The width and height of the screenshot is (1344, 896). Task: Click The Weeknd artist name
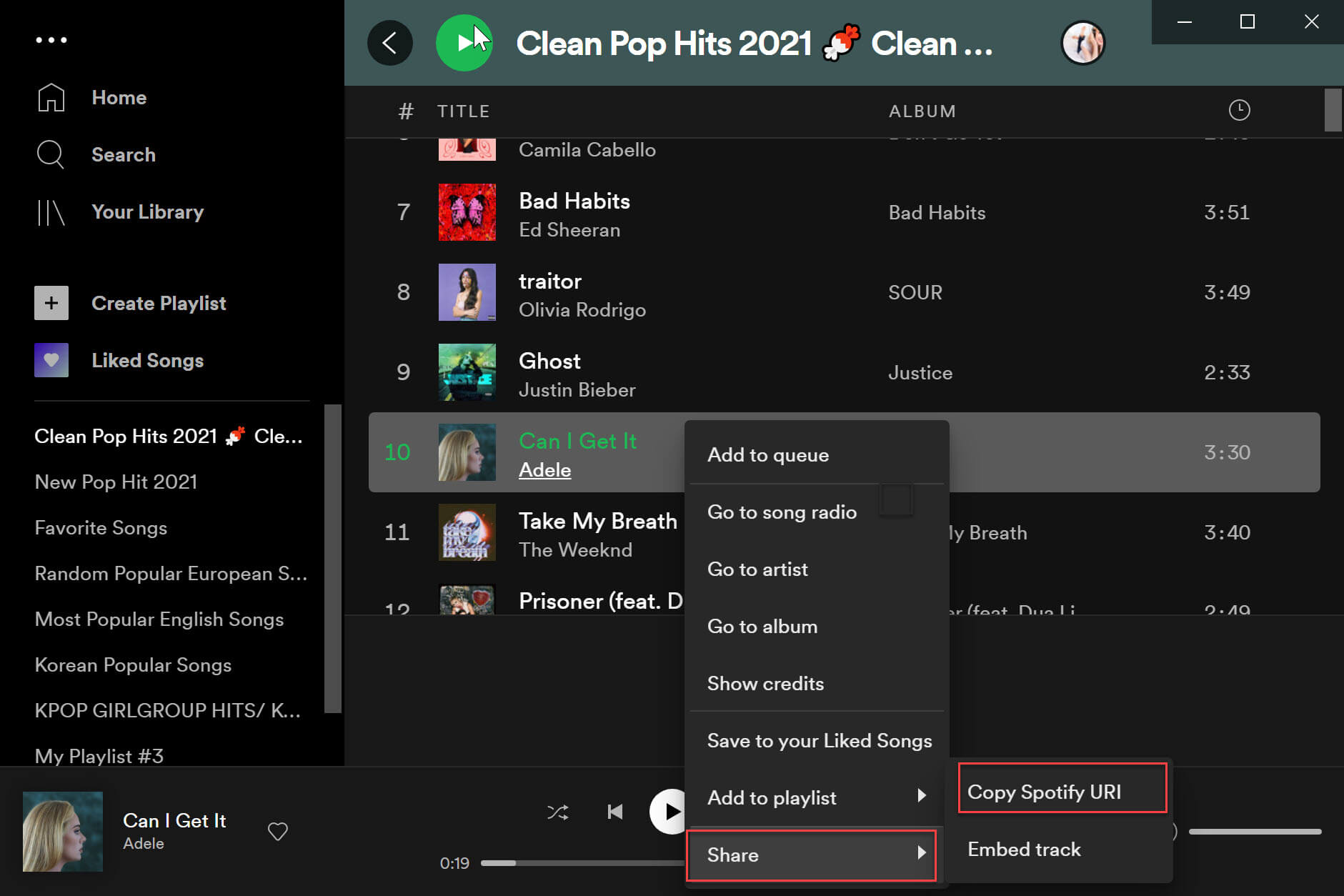click(x=575, y=550)
